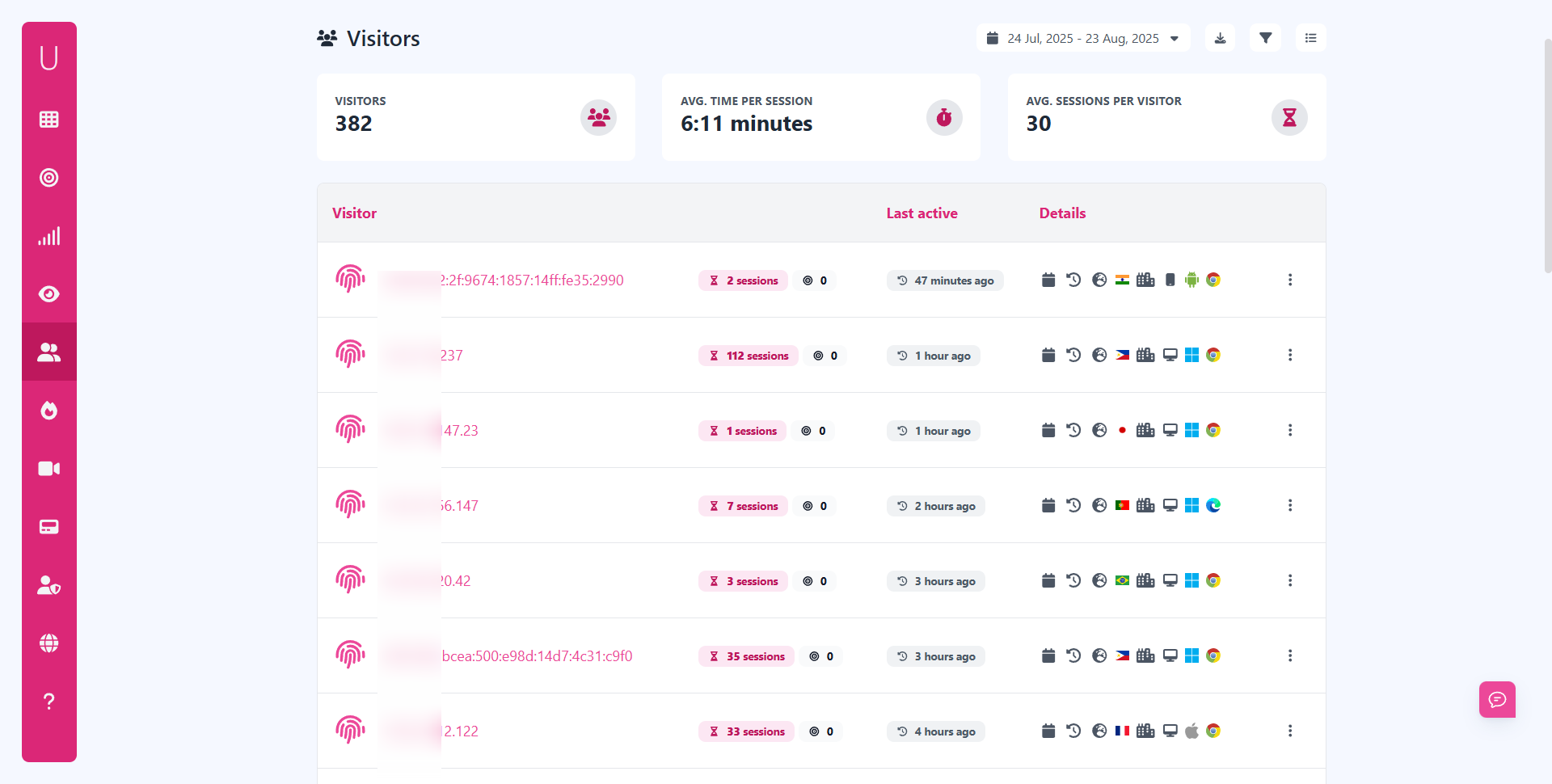Click the bar chart statistics icon
The width and height of the screenshot is (1552, 784).
pyautogui.click(x=48, y=236)
